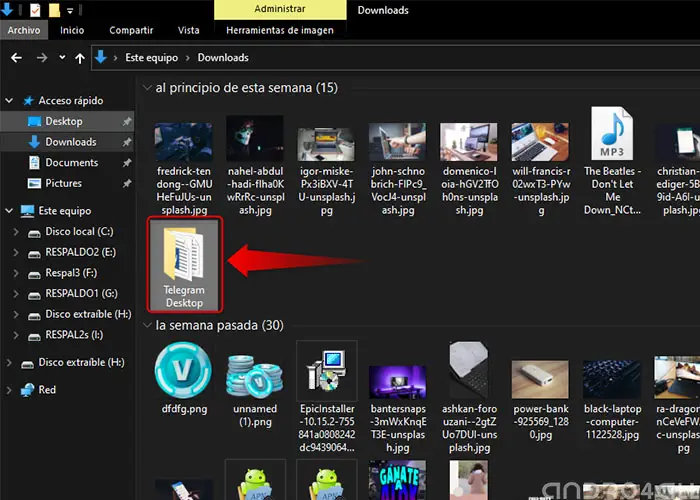Click the pin icon beside Documents

point(127,162)
